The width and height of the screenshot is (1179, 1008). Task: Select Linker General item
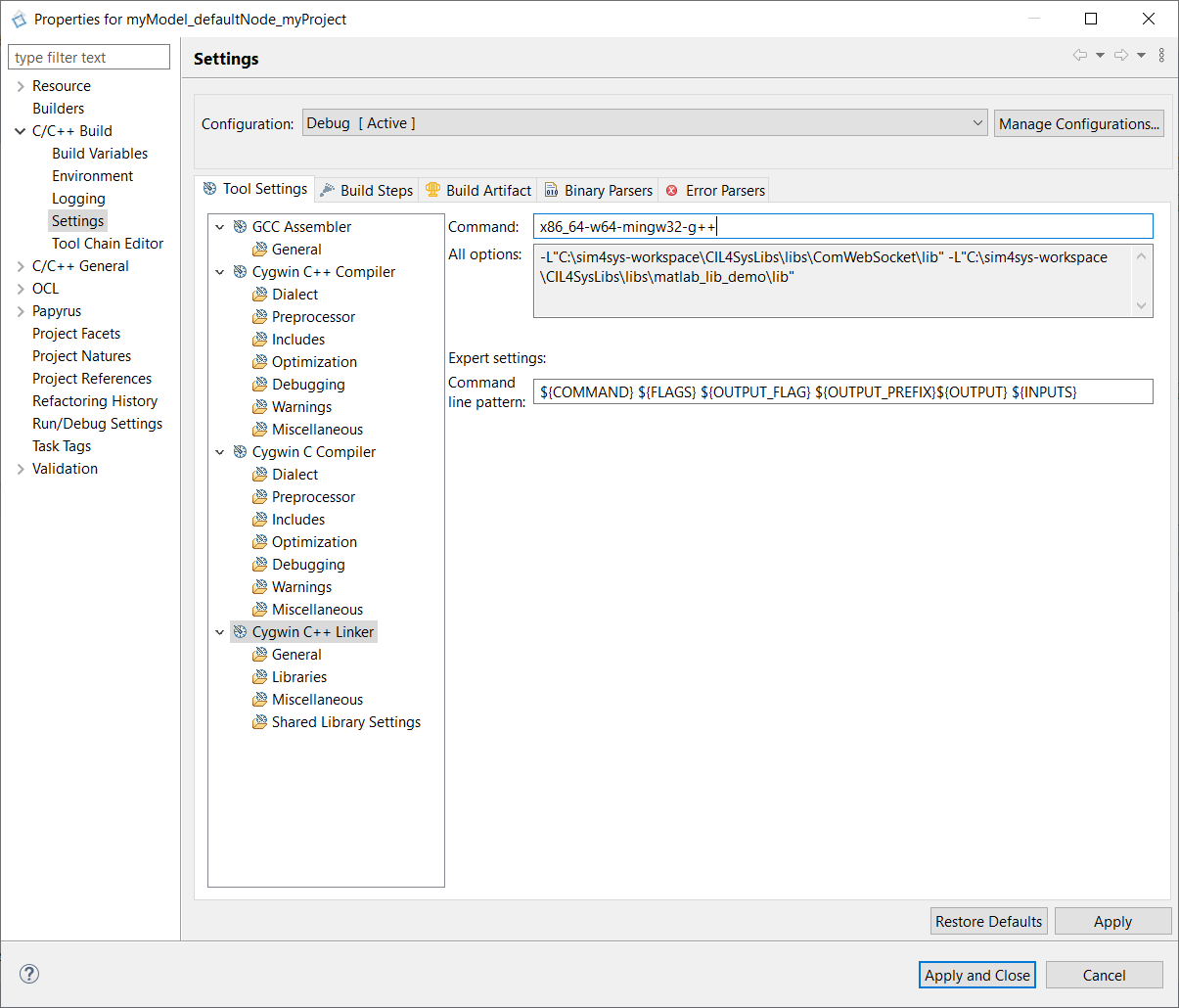296,655
